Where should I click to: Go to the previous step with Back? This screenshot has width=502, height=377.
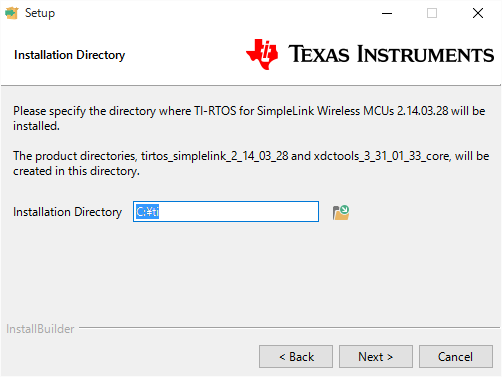coord(296,357)
